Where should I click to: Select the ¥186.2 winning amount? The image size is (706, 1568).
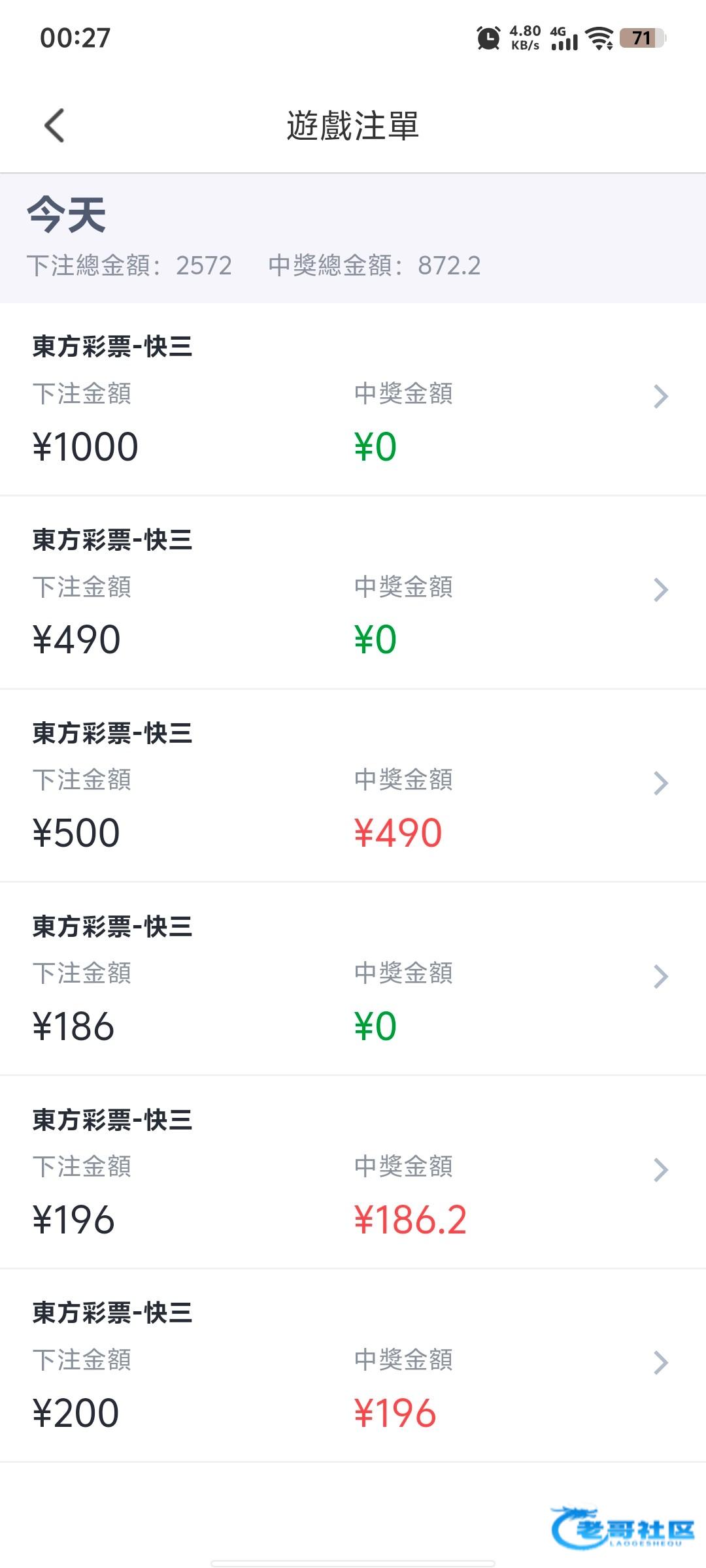point(411,1220)
